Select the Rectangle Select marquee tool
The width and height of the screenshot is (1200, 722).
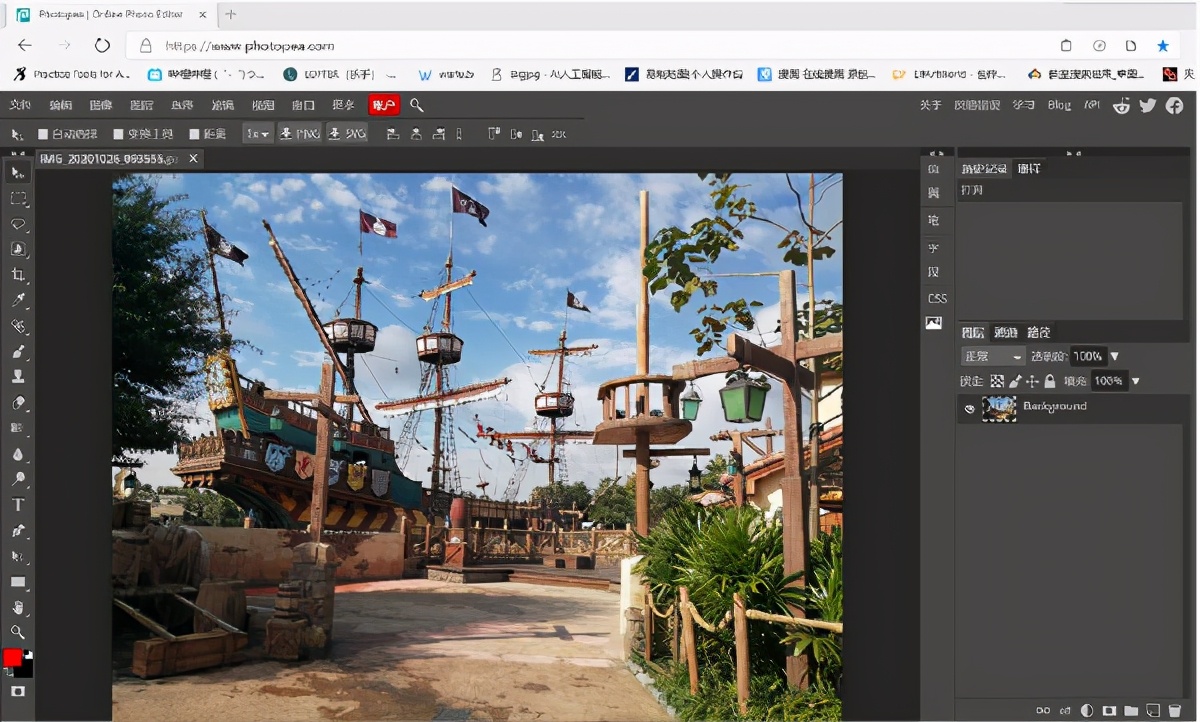click(18, 198)
